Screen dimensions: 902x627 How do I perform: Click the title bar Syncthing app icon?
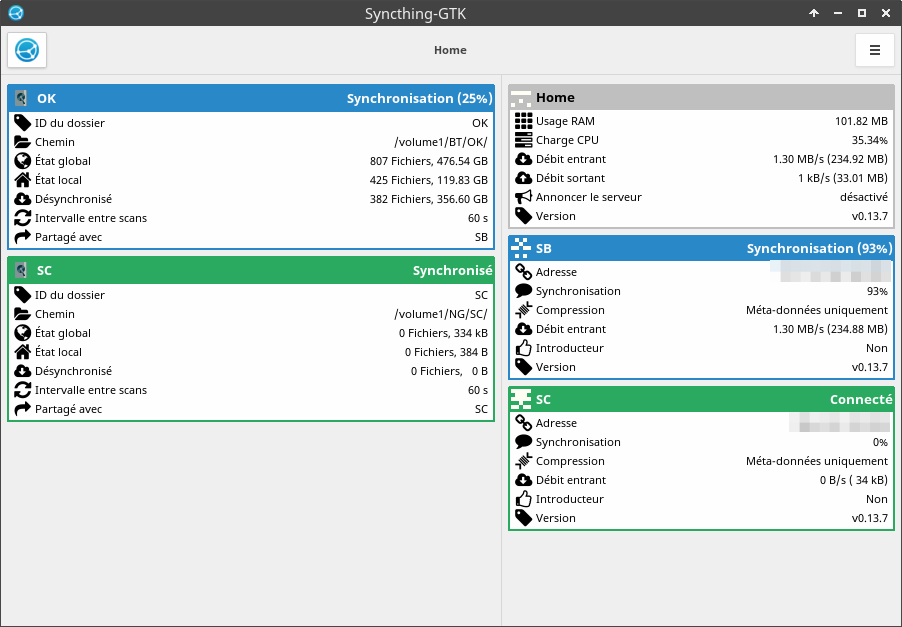16,13
